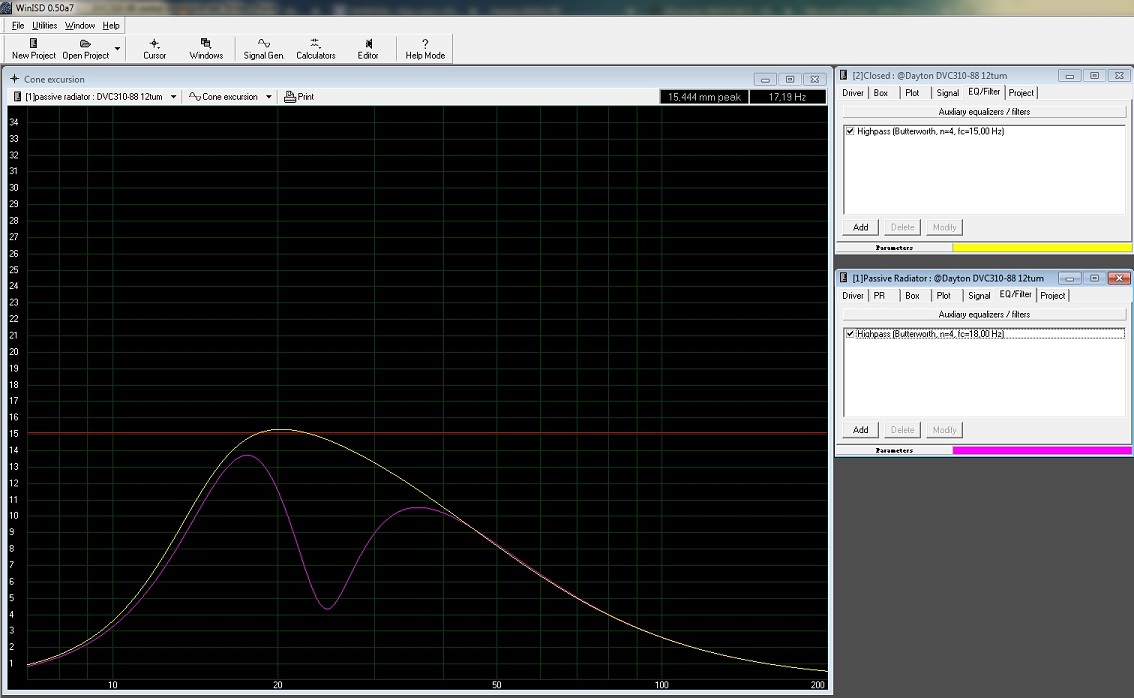Viewport: 1134px width, 698px height.
Task: Expand the Cone excursion graph type dropdown
Action: [268, 96]
